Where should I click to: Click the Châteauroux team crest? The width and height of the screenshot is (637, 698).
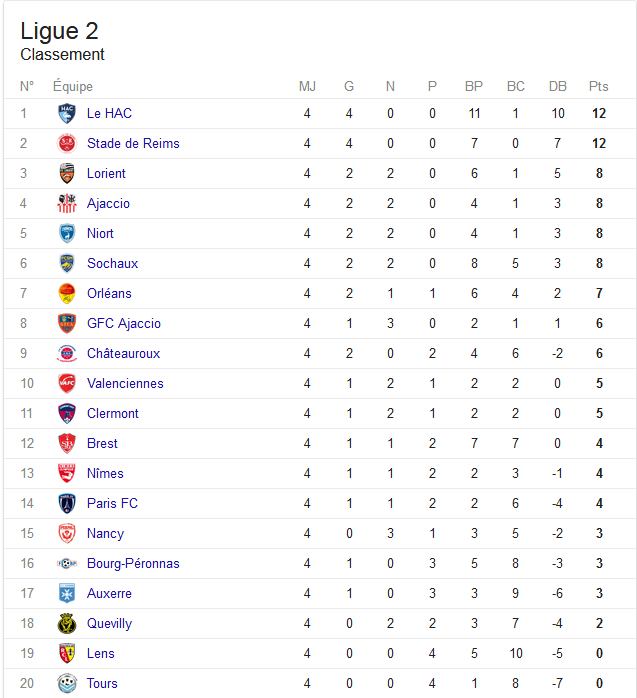coord(67,353)
